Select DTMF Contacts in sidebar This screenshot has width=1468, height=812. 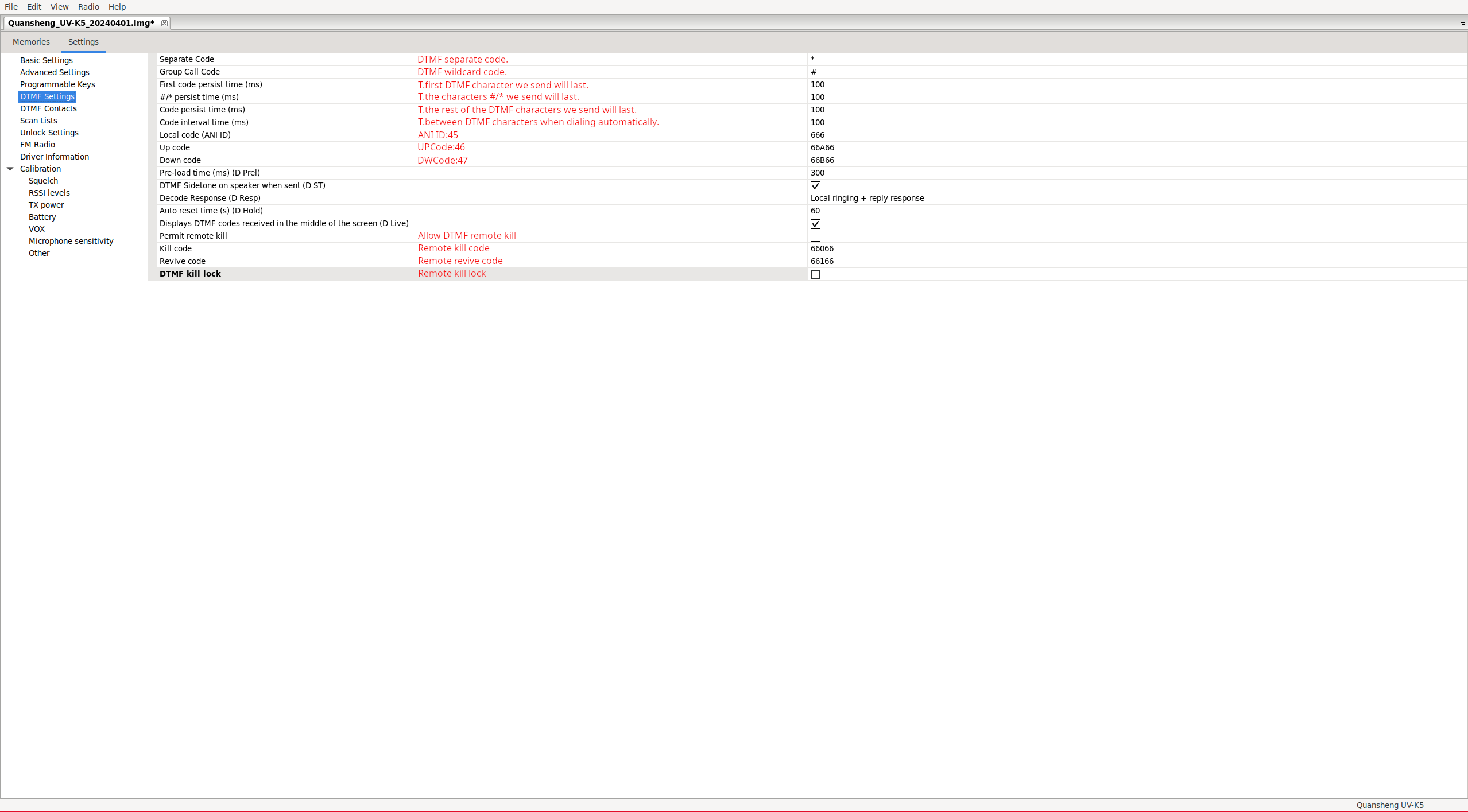click(48, 108)
